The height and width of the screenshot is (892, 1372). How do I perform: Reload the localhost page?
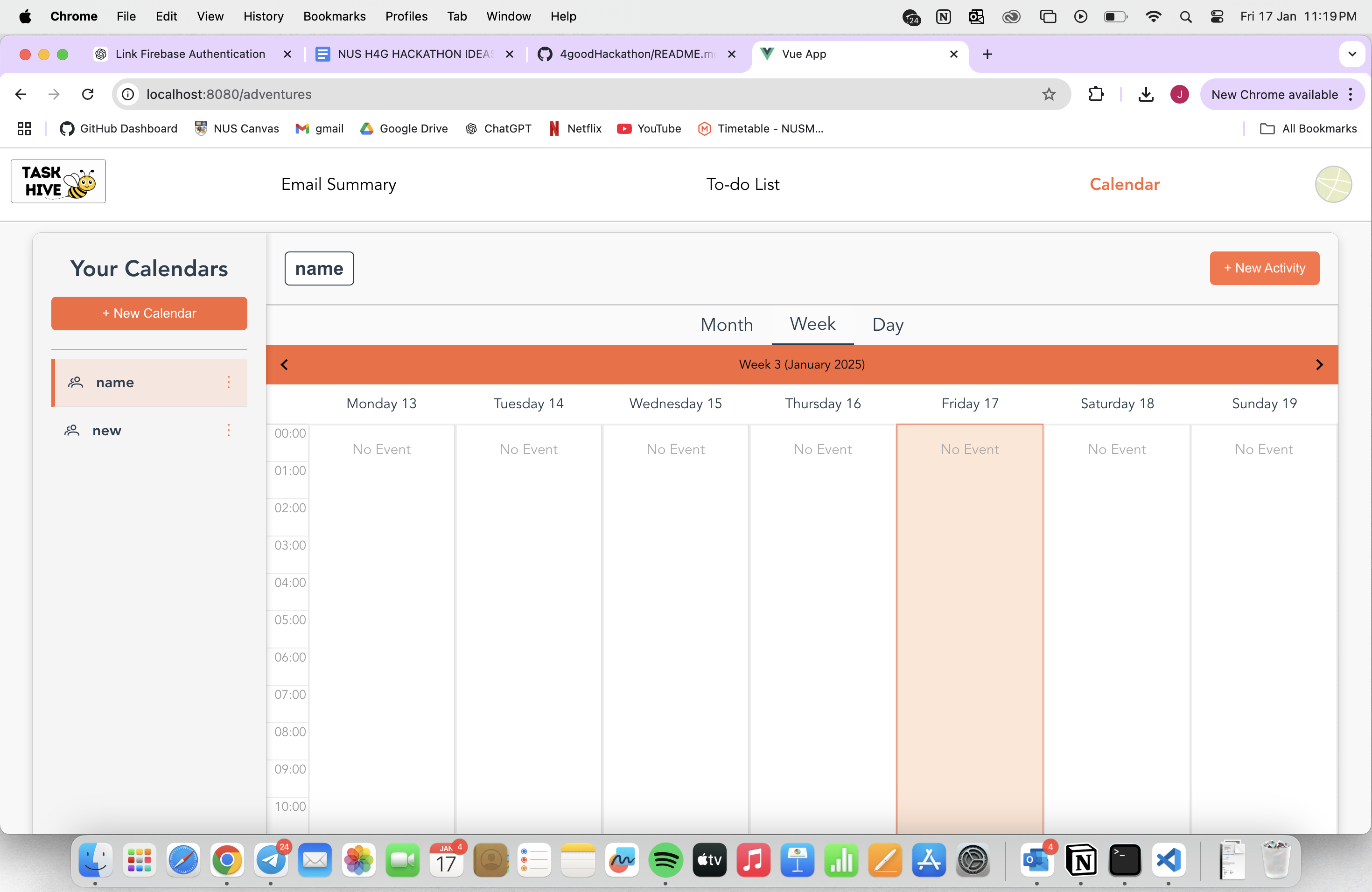pos(88,94)
